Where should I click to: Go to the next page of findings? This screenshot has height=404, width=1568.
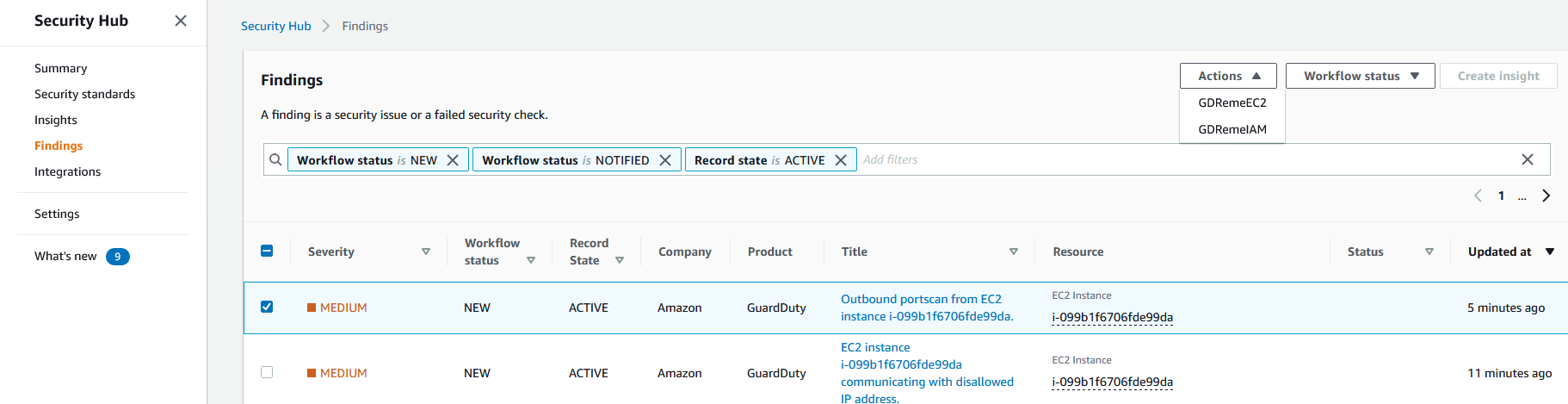[1546, 196]
